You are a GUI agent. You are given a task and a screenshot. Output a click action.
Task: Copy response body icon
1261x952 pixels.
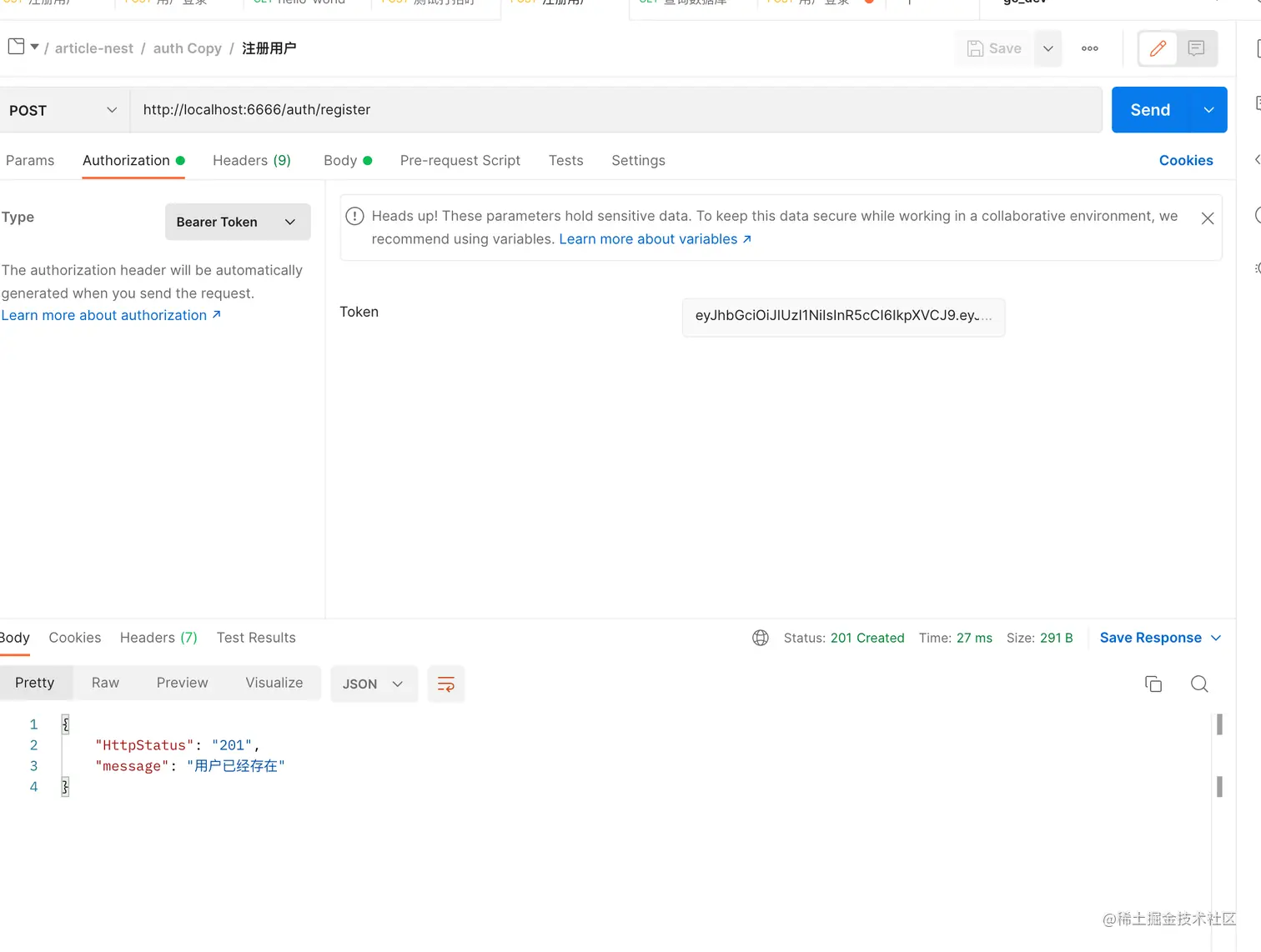1153,684
